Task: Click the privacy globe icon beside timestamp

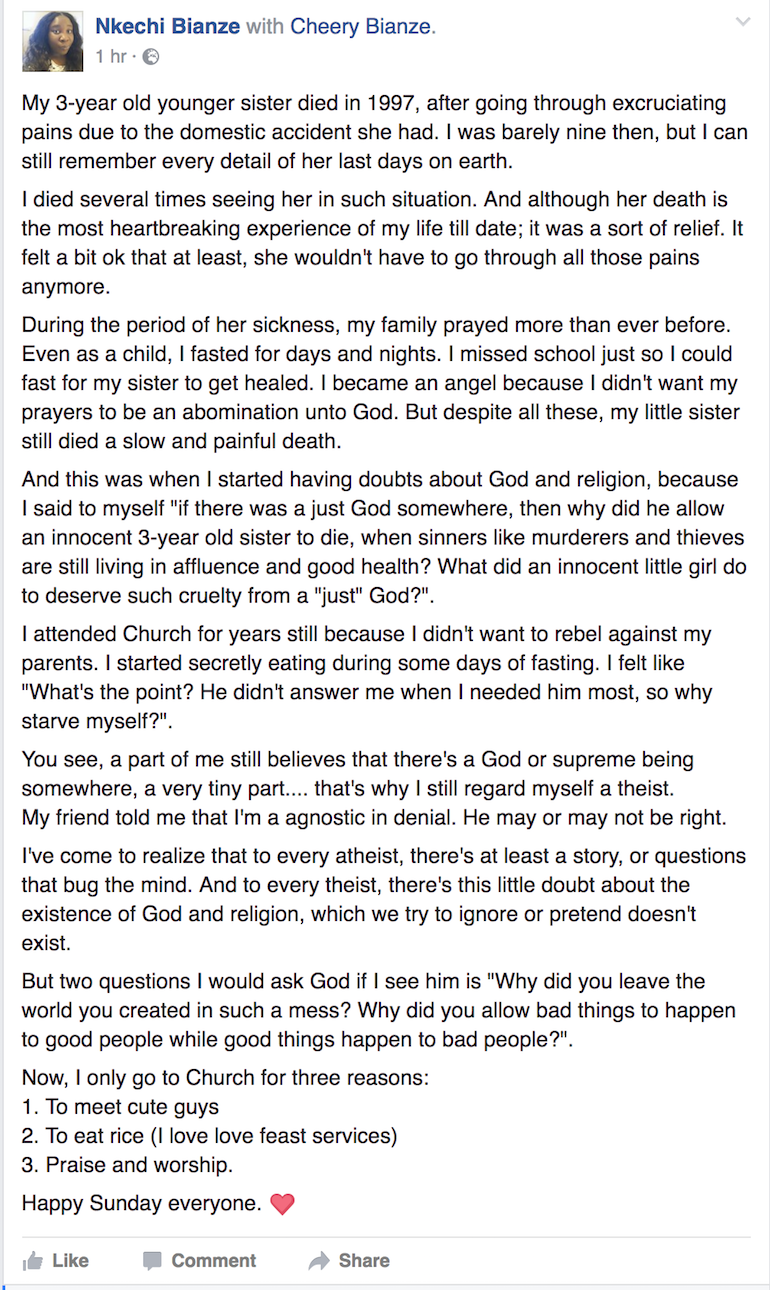Action: click(151, 57)
